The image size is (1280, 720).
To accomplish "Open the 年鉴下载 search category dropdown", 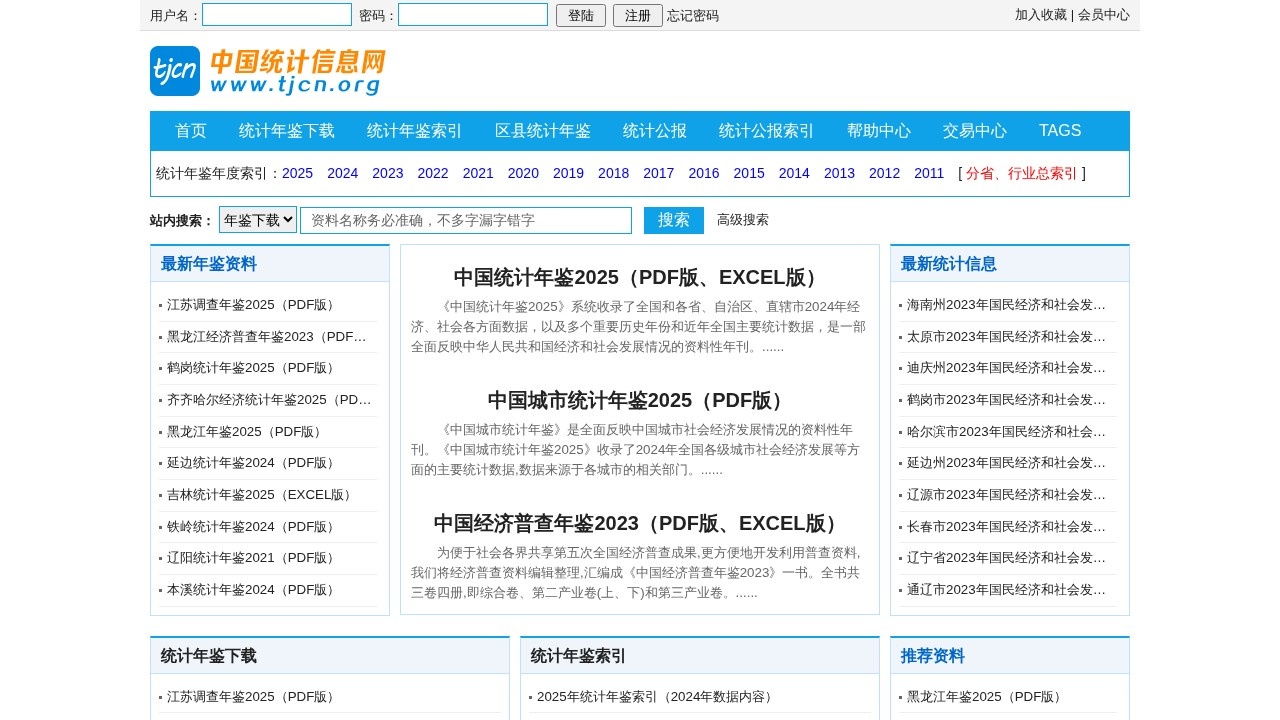I will tap(258, 220).
